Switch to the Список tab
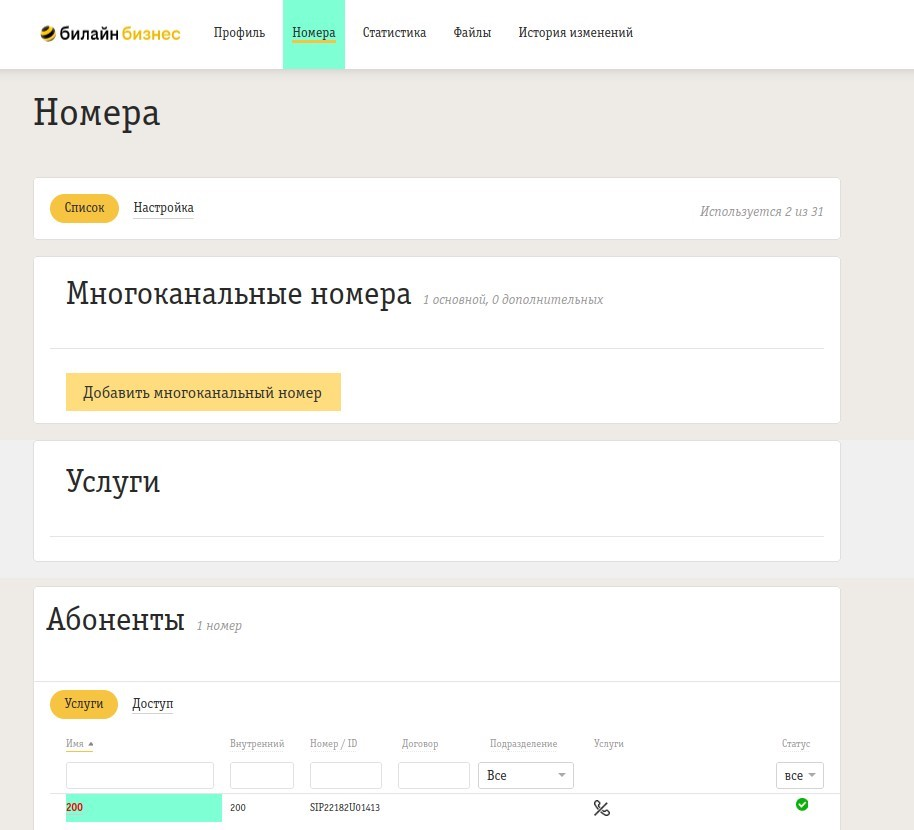914x830 pixels. [x=85, y=208]
